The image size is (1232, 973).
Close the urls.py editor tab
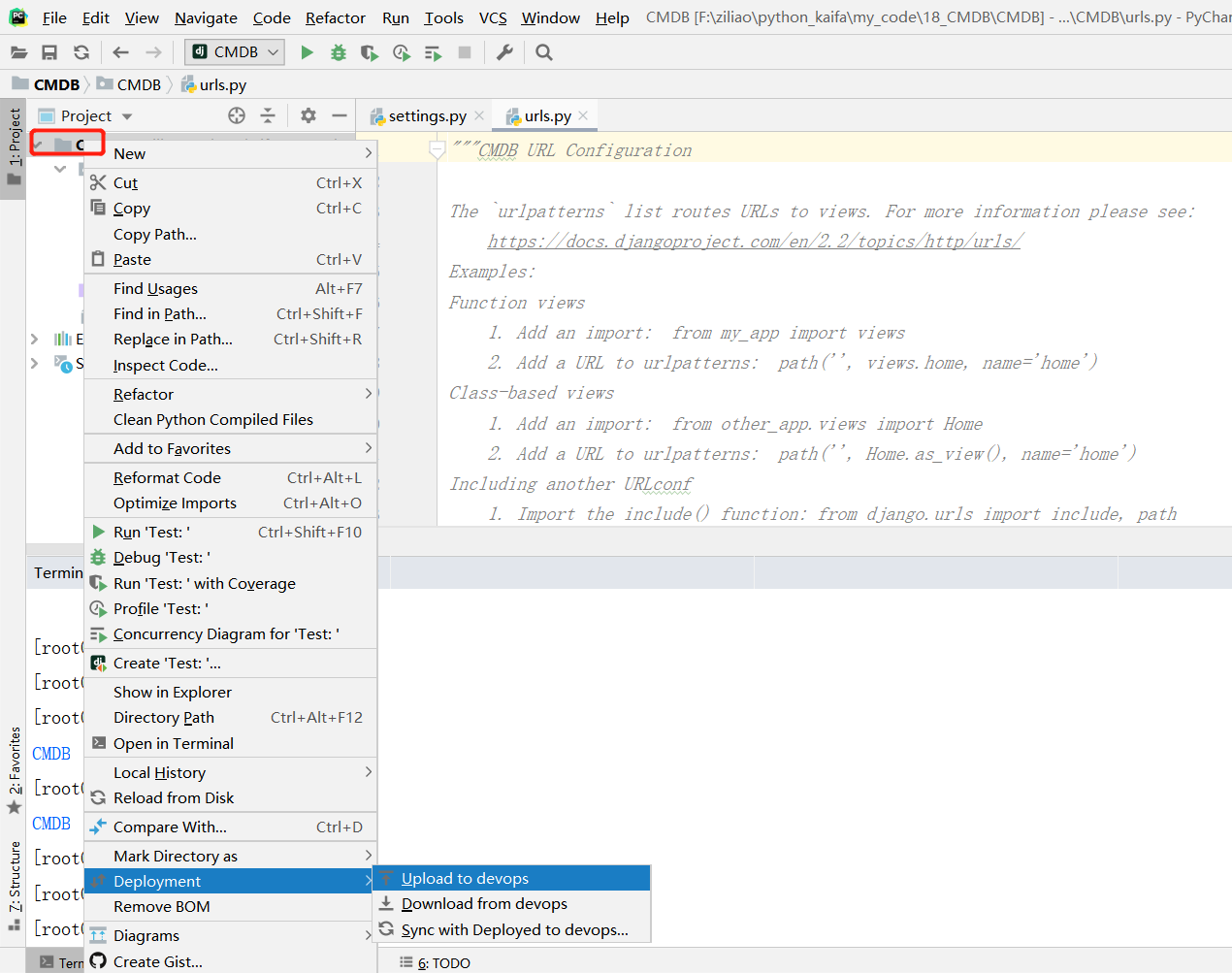pyautogui.click(x=583, y=115)
